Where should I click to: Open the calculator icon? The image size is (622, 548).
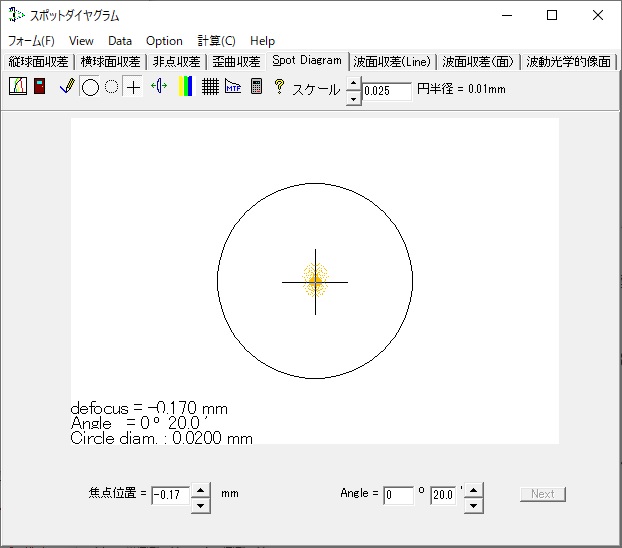pyautogui.click(x=256, y=87)
